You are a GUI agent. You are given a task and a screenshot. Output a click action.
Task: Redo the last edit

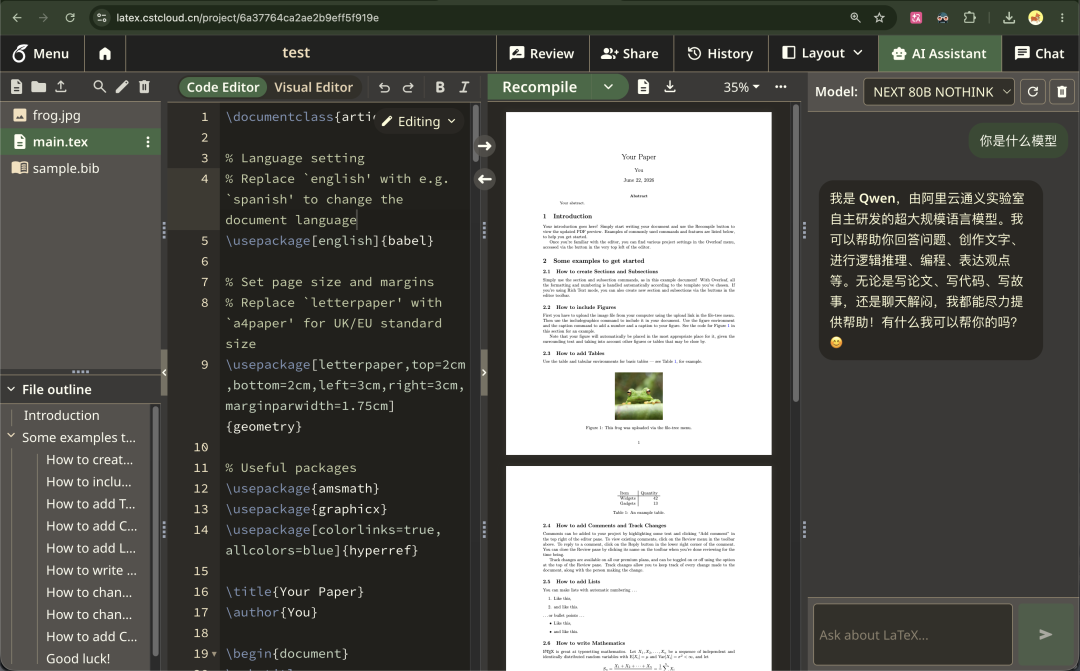(408, 87)
